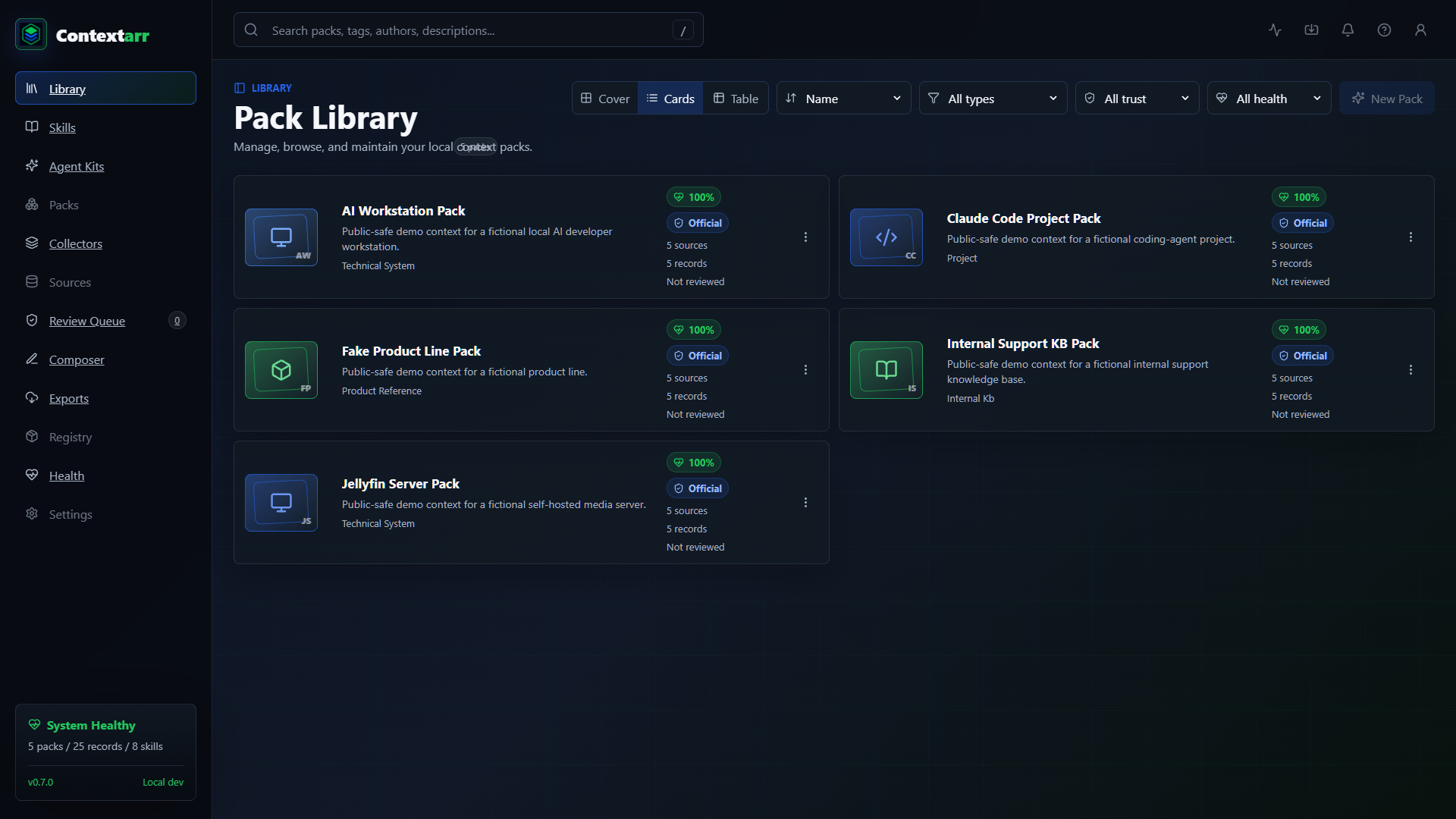The image size is (1456, 819).
Task: Click the Contextarr logo icon
Action: tap(31, 34)
